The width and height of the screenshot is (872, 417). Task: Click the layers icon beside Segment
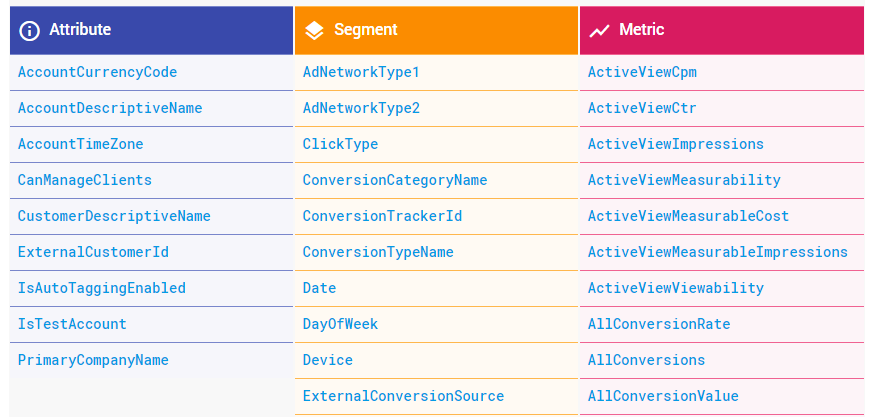point(314,30)
